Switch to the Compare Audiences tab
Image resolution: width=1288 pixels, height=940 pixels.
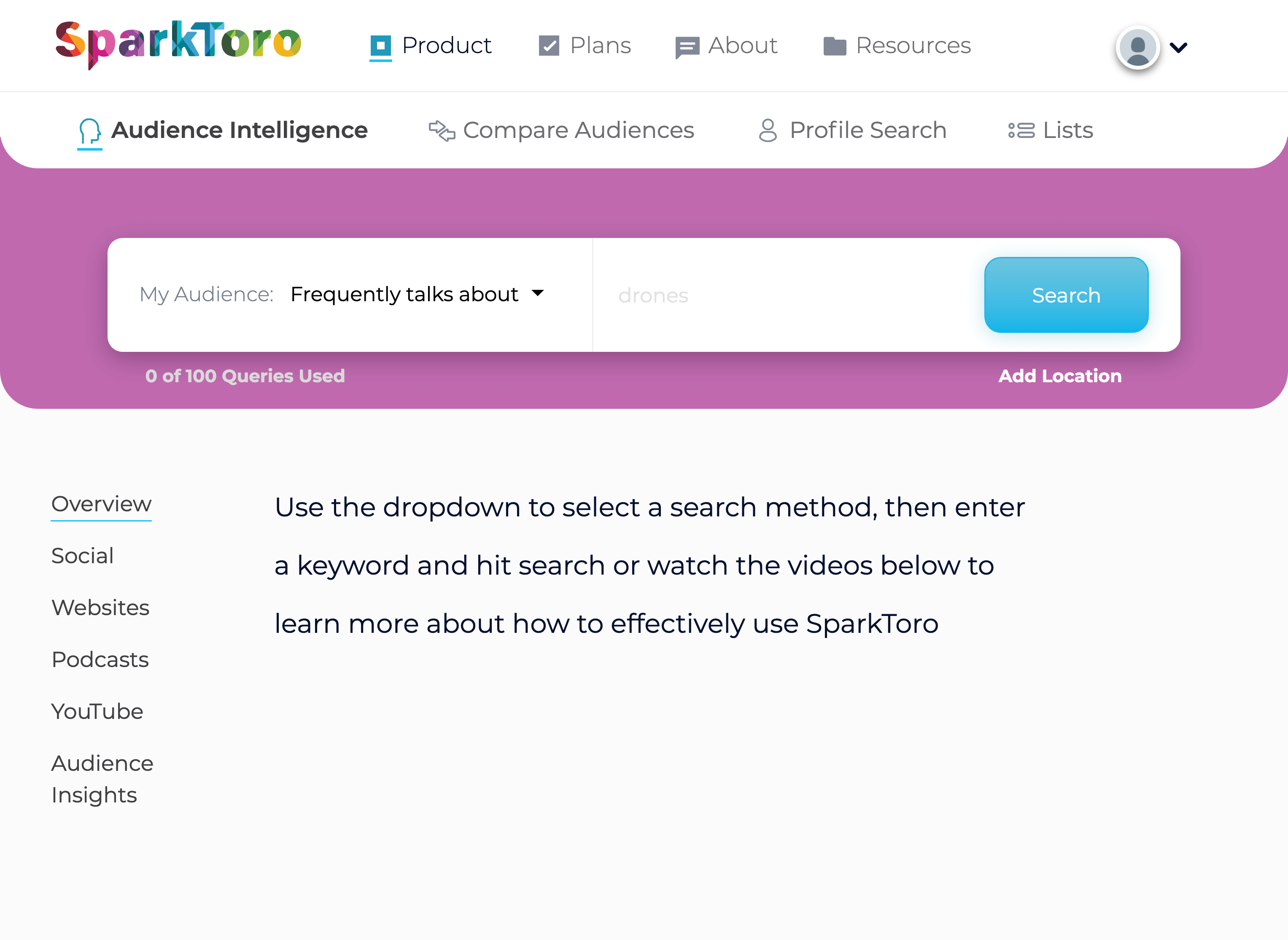pos(561,130)
